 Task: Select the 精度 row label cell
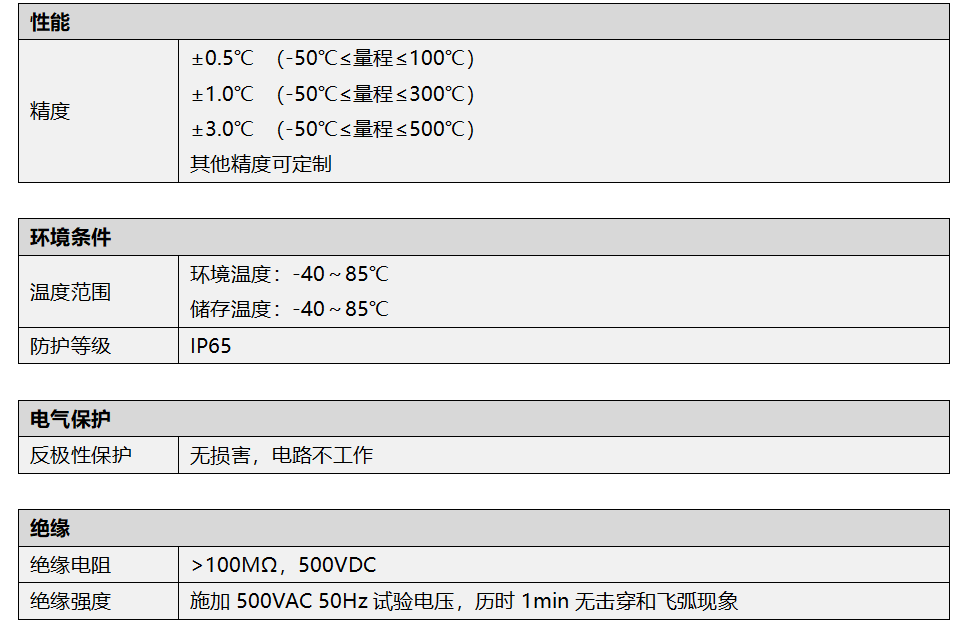click(x=50, y=111)
